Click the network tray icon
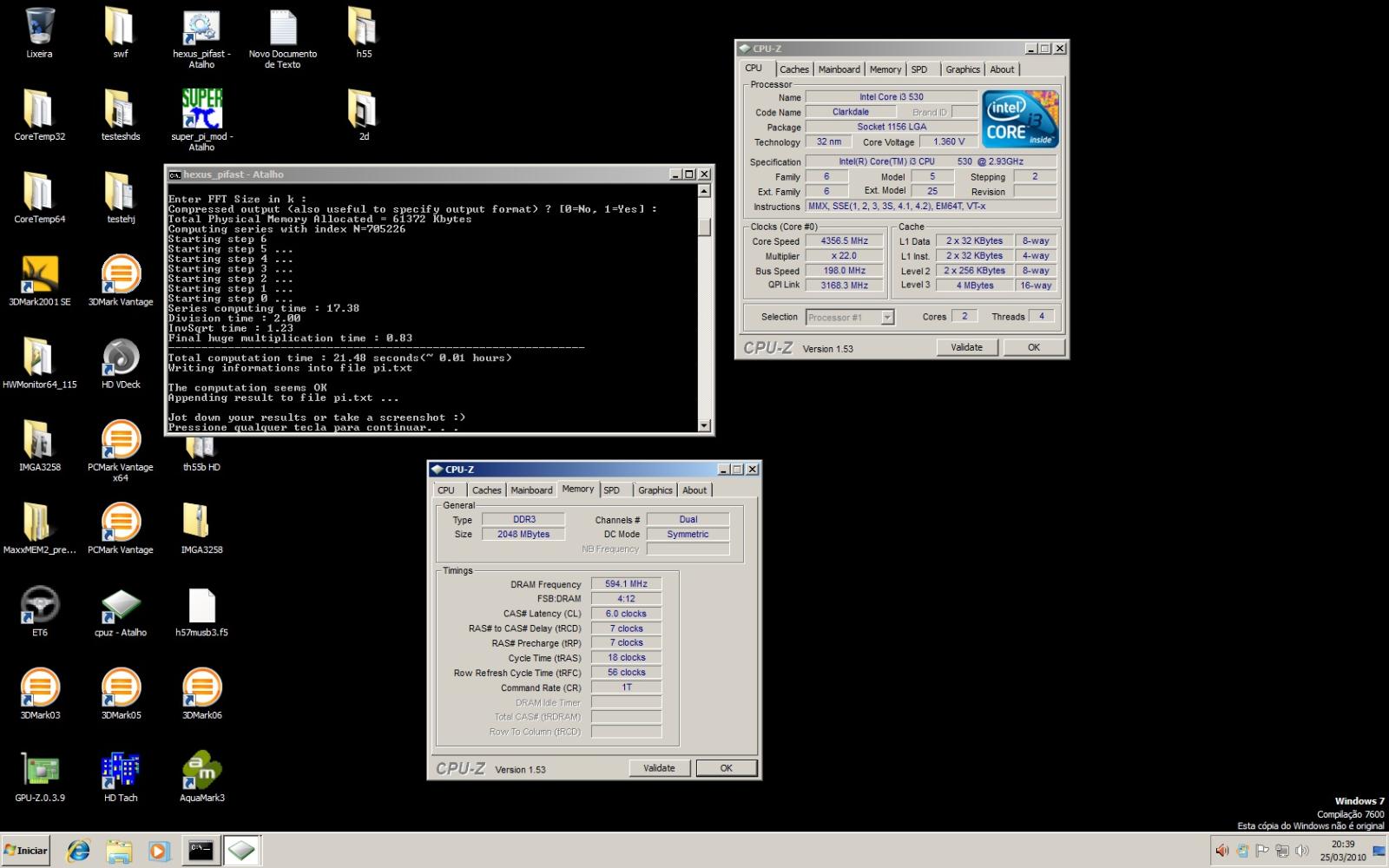Screen dimensions: 1389x868 point(1282,851)
